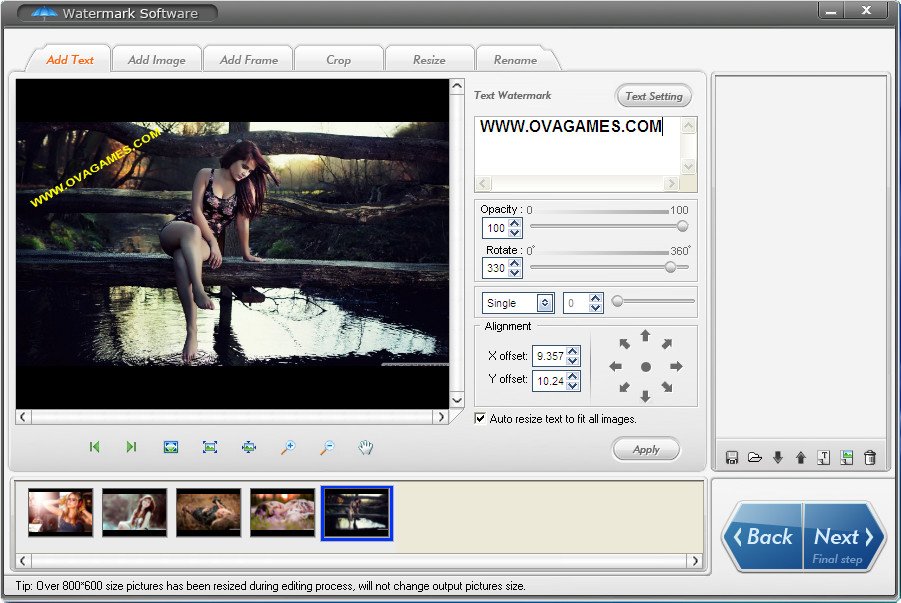901x603 pixels.
Task: Decrease Rotate value with down spinner
Action: click(515, 273)
